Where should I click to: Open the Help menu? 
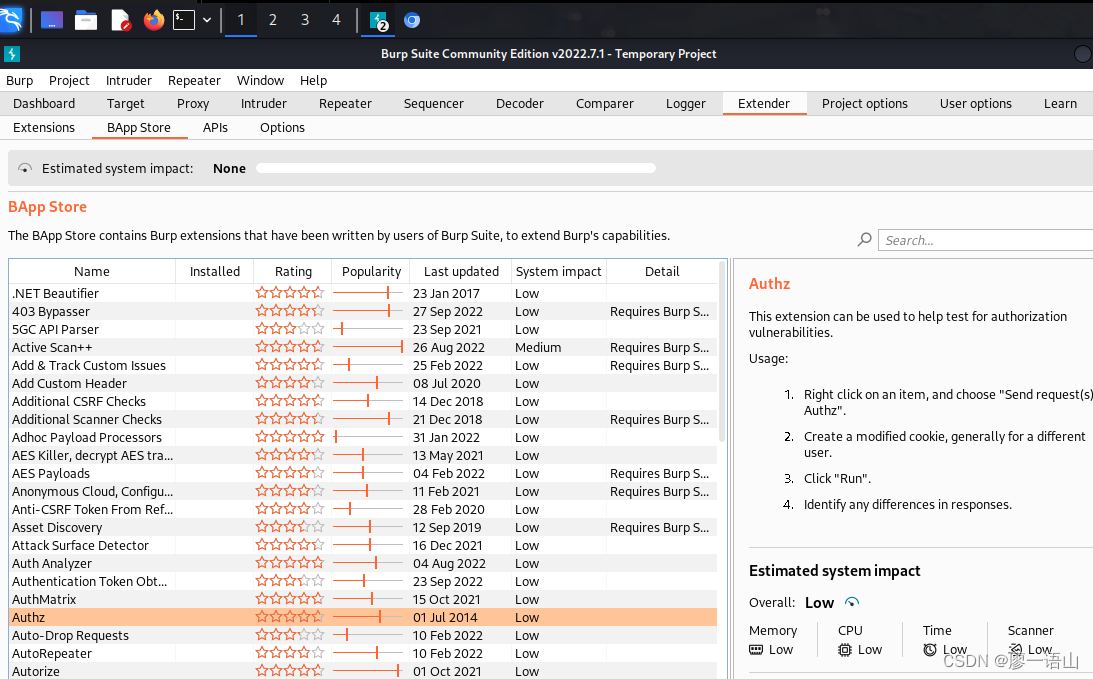click(313, 80)
